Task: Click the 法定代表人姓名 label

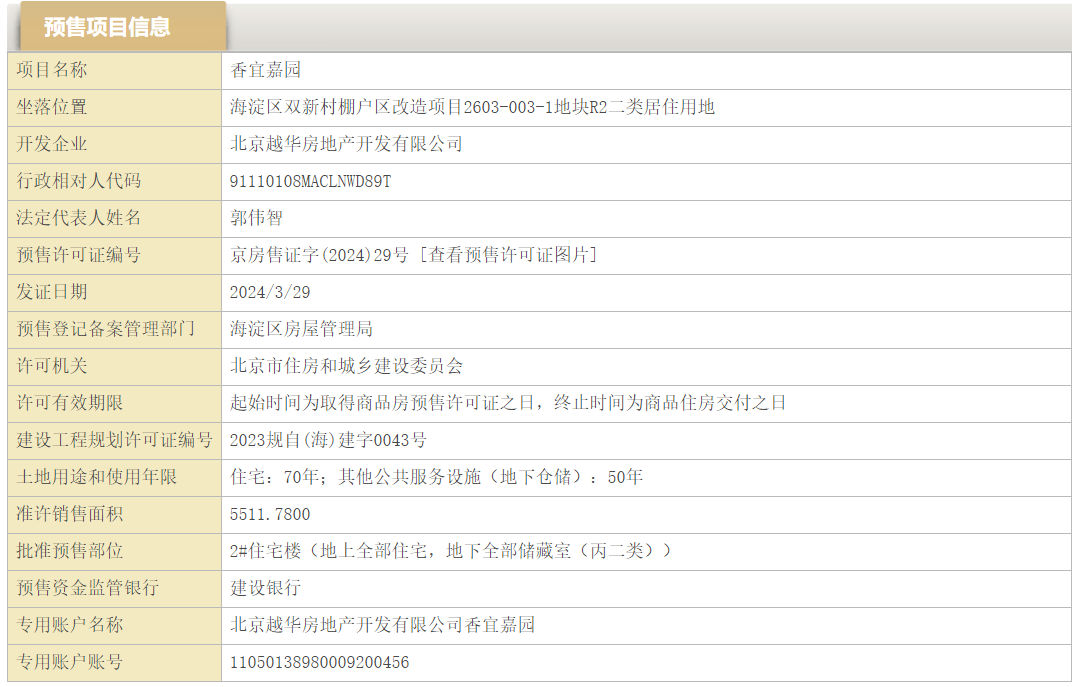Action: pos(78,218)
